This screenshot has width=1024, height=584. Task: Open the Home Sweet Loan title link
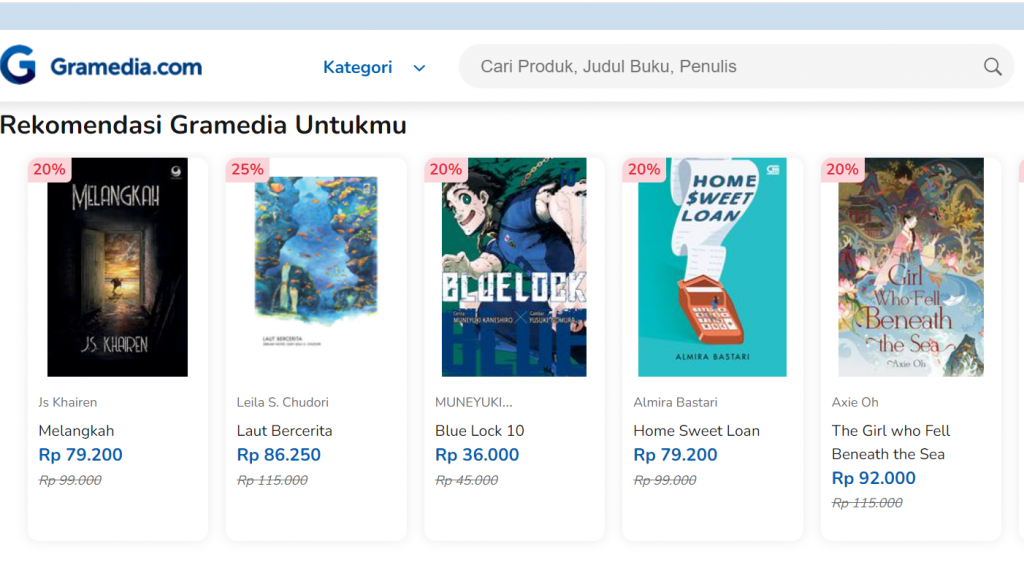696,431
